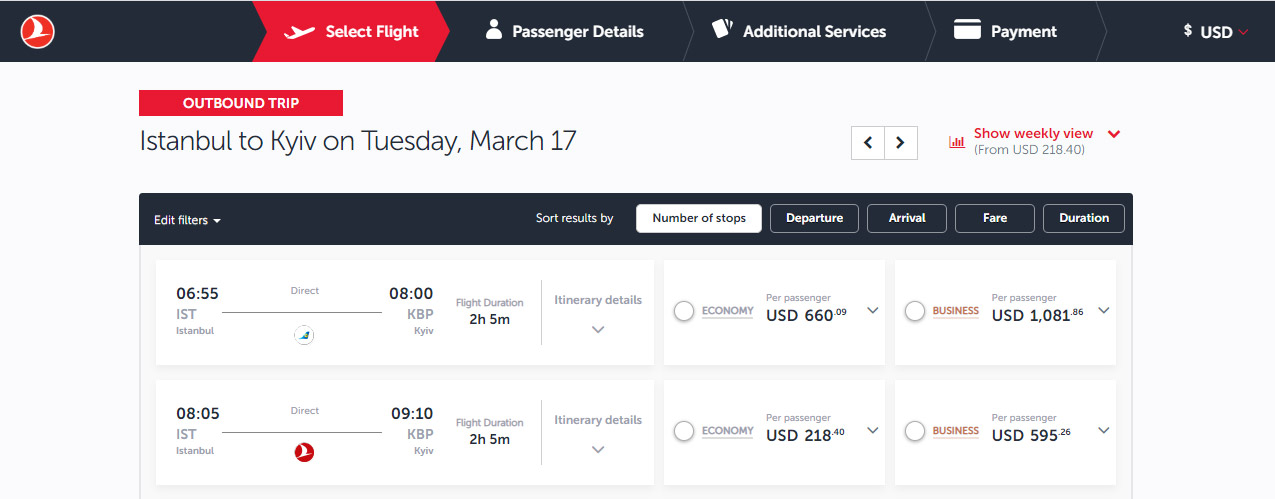Click the airline logo on 06:55 flight
1275x499 pixels.
click(304, 336)
